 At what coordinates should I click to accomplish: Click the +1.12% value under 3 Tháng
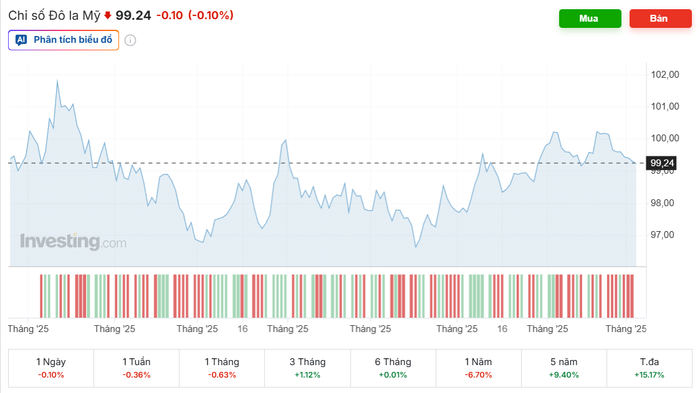307,375
